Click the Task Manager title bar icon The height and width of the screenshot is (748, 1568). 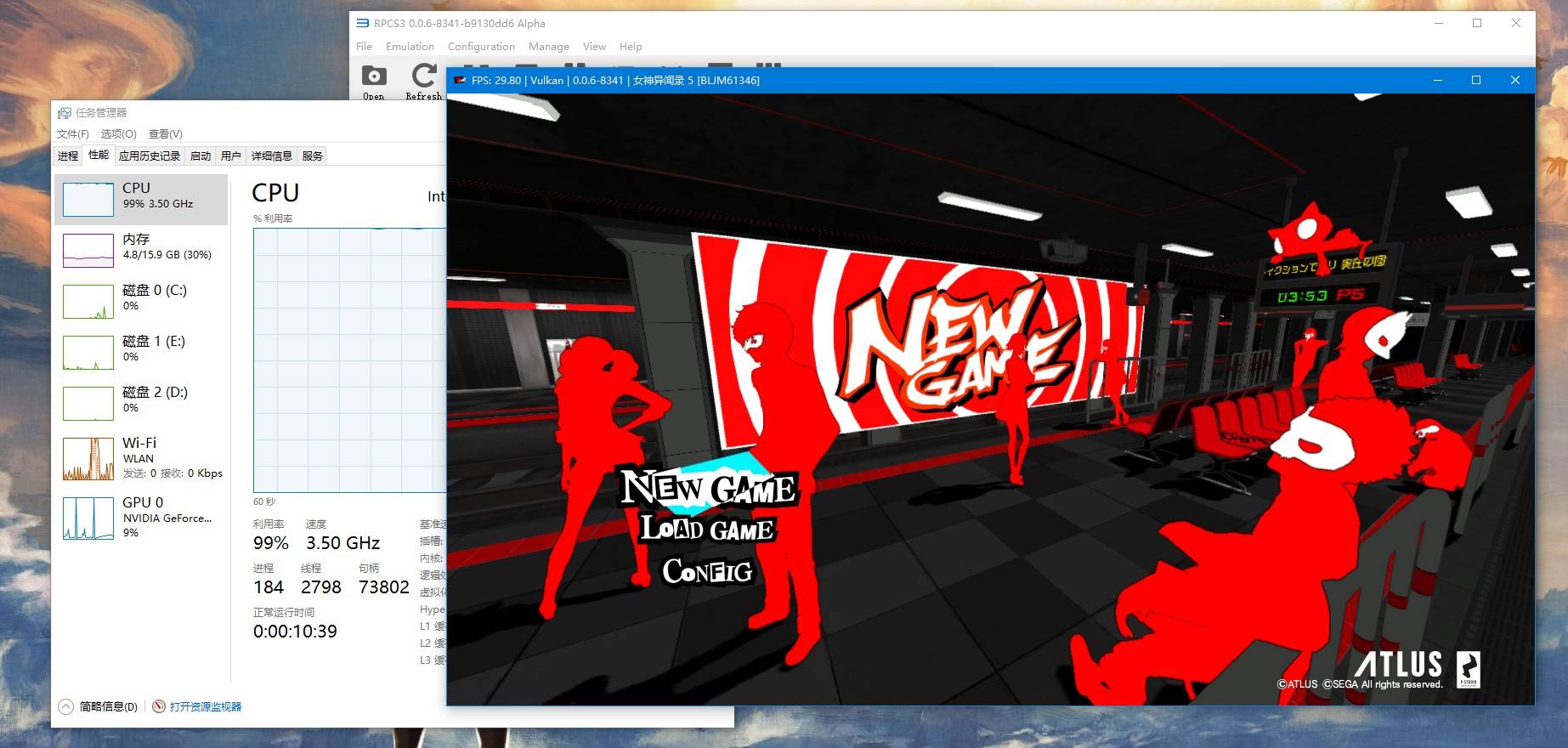coord(65,112)
